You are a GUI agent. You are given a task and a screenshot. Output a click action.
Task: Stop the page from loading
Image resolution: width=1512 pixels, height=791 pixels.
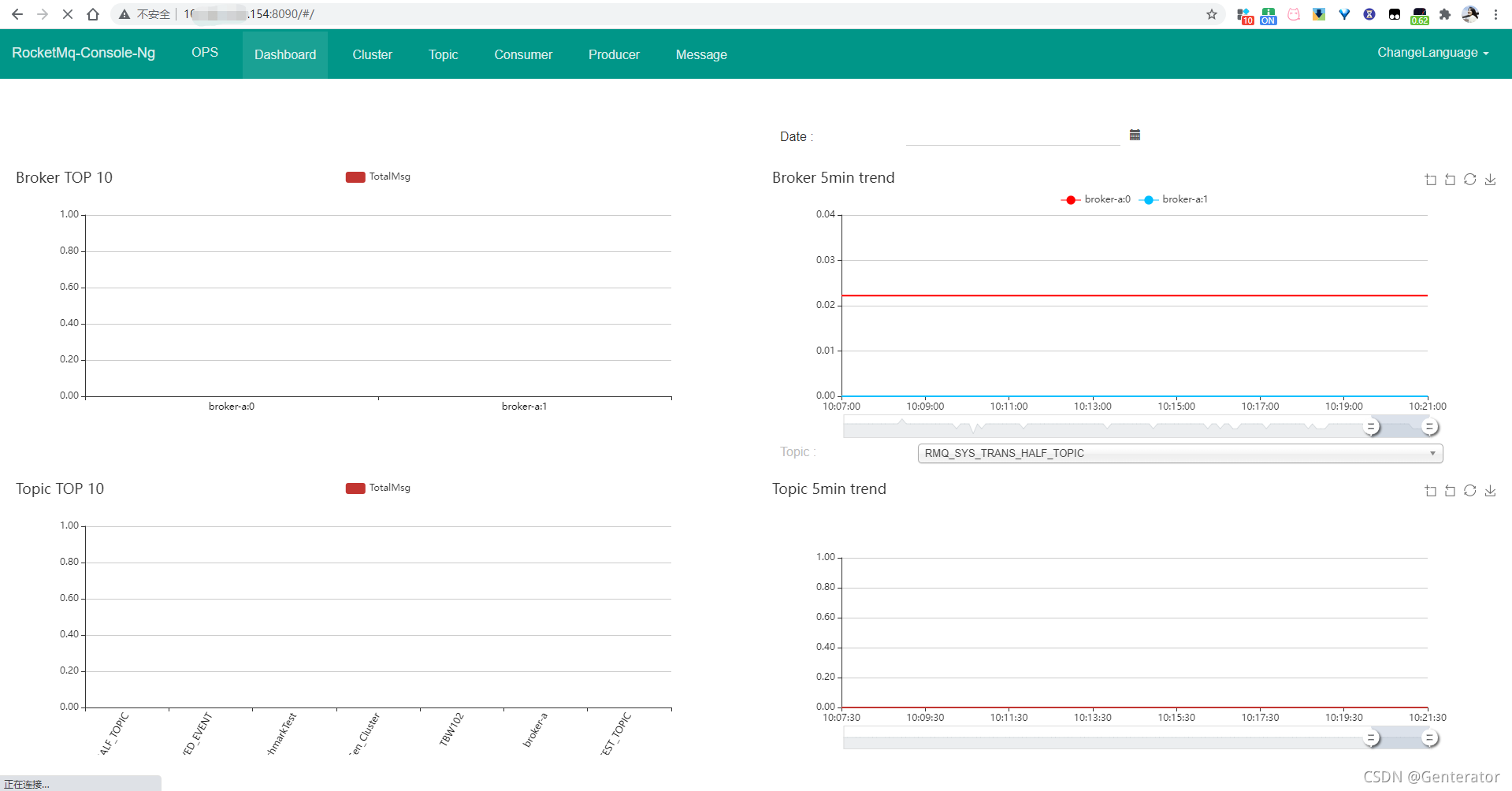point(68,14)
